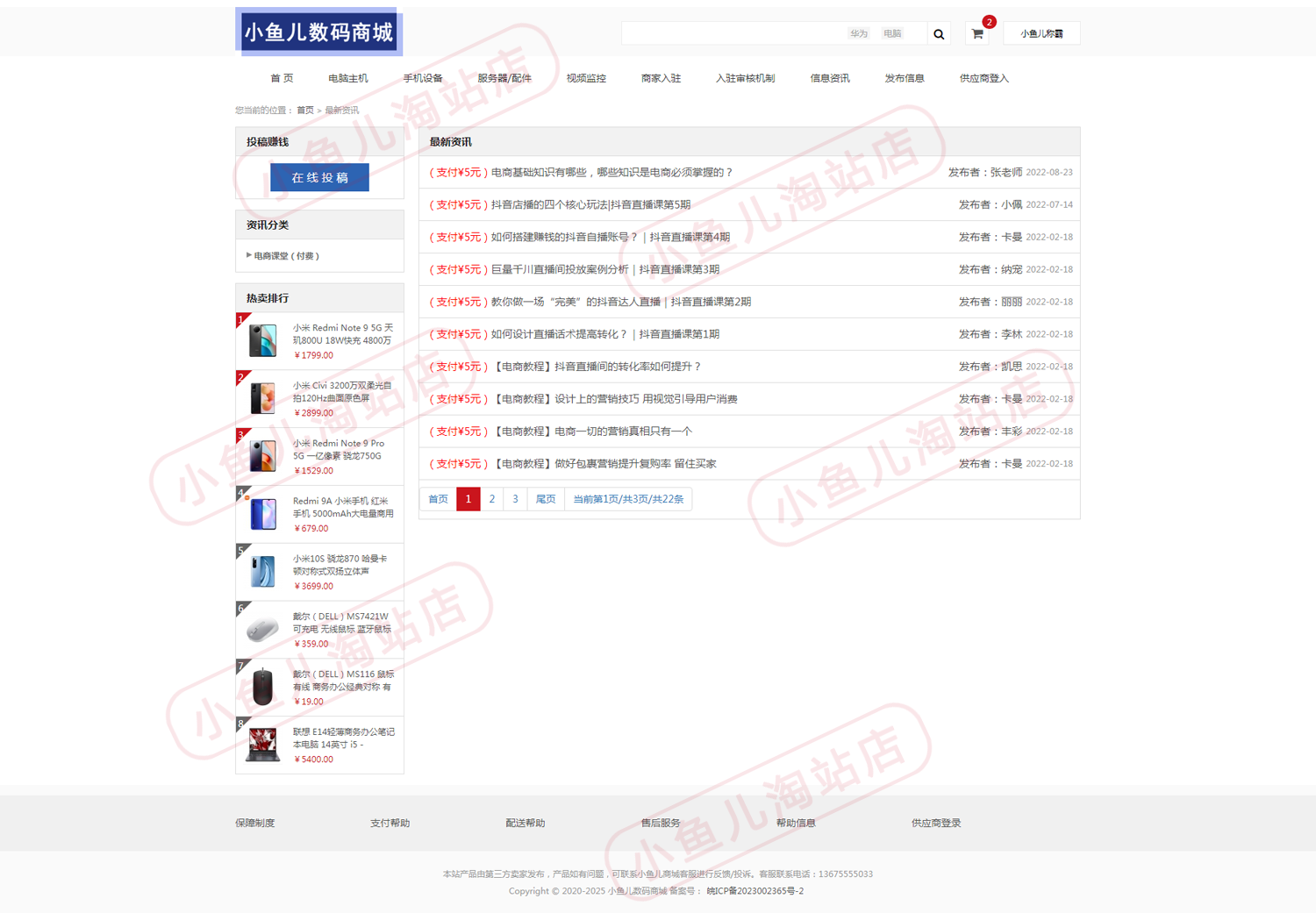This screenshot has width=1316, height=913.
Task: Open the DELL MS116 wired mouse thumbnail
Action: tap(262, 687)
